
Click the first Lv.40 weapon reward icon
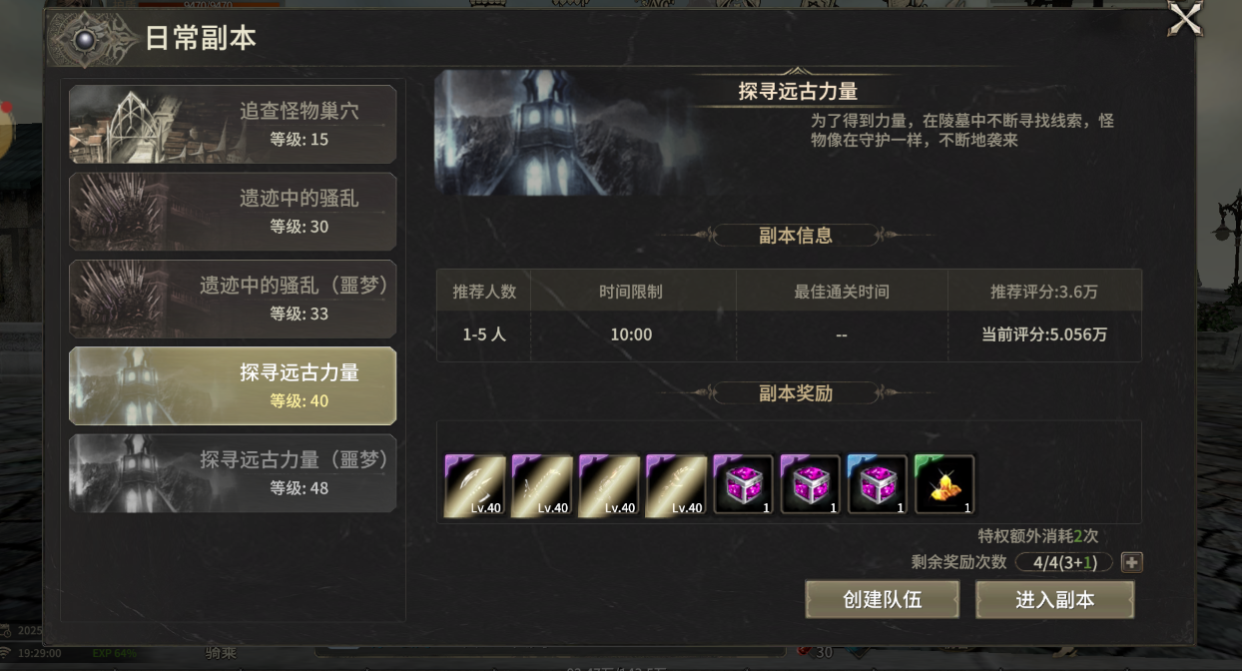coord(475,485)
